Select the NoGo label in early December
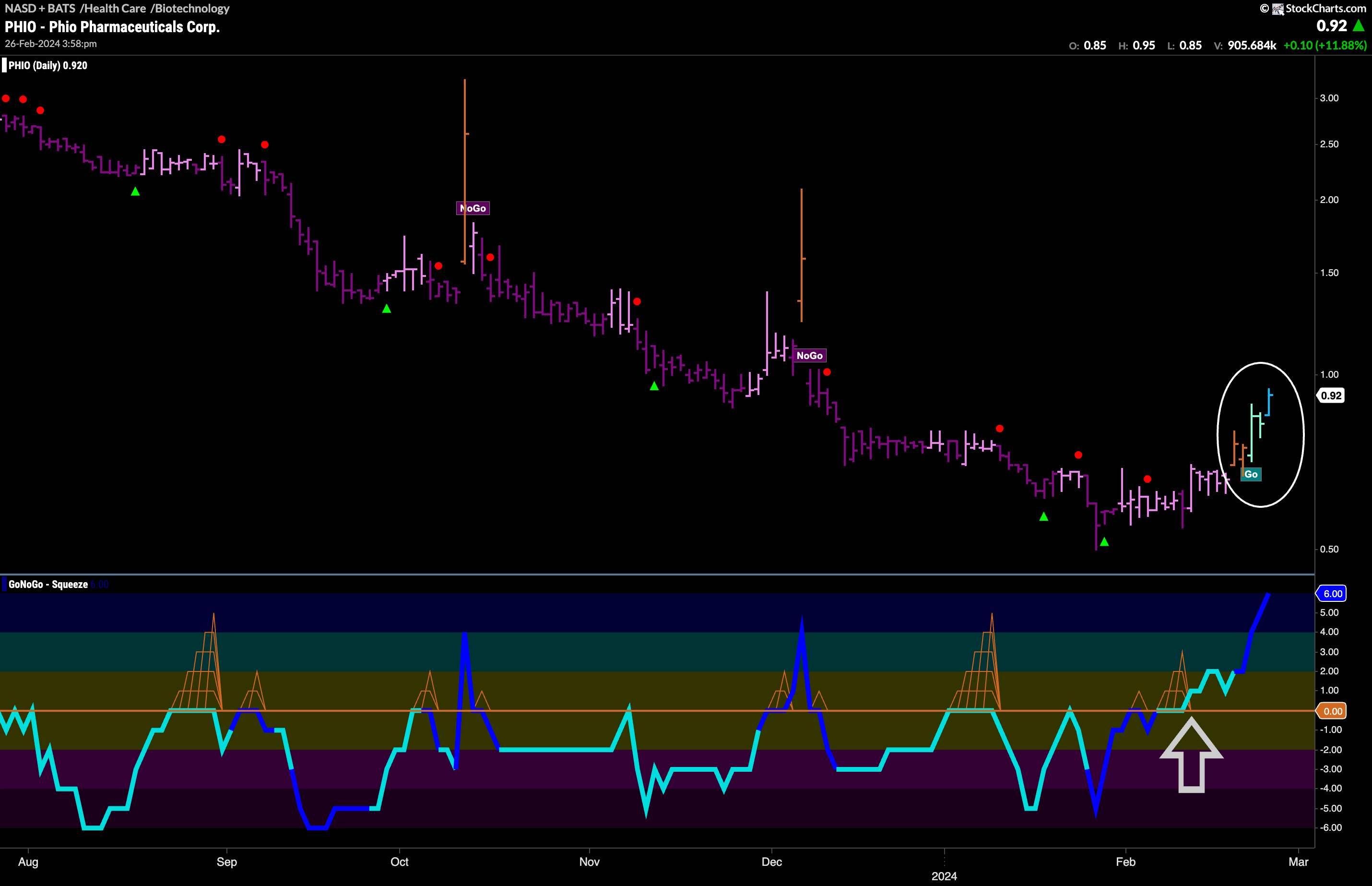The image size is (1372, 886). [x=810, y=356]
